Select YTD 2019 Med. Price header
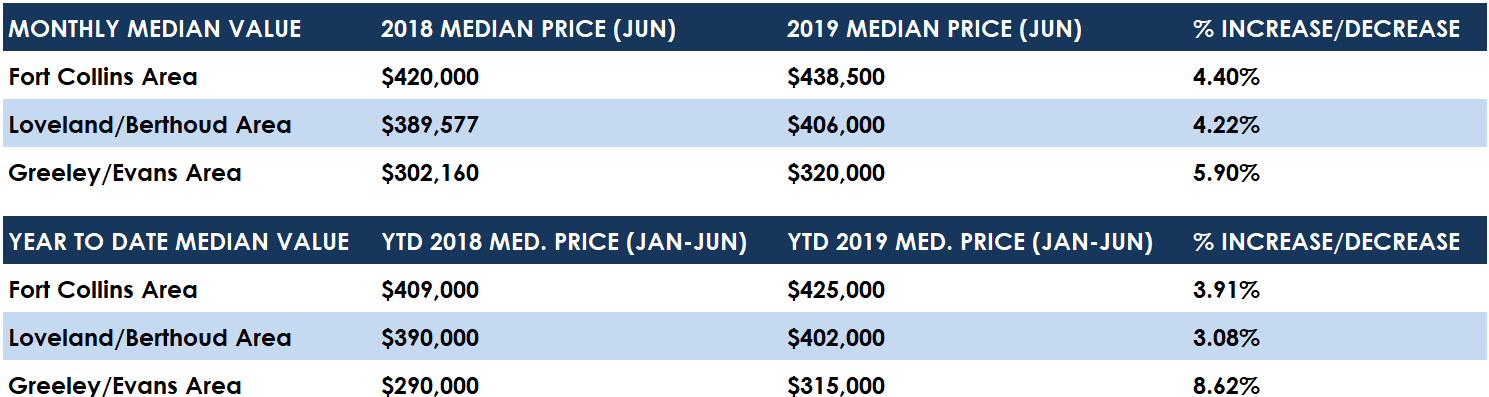Viewport: 1489px width, 397px height. [970, 241]
